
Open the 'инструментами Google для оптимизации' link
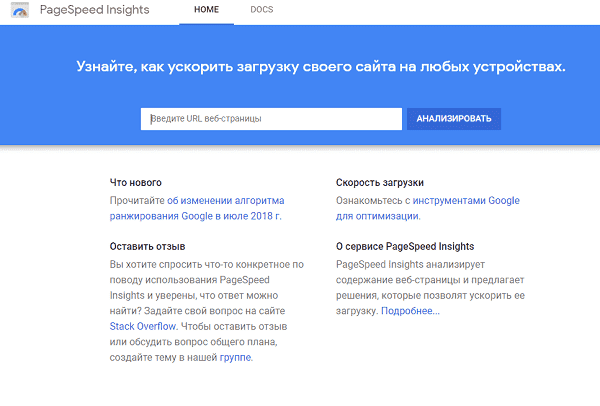pyautogui.click(x=427, y=209)
